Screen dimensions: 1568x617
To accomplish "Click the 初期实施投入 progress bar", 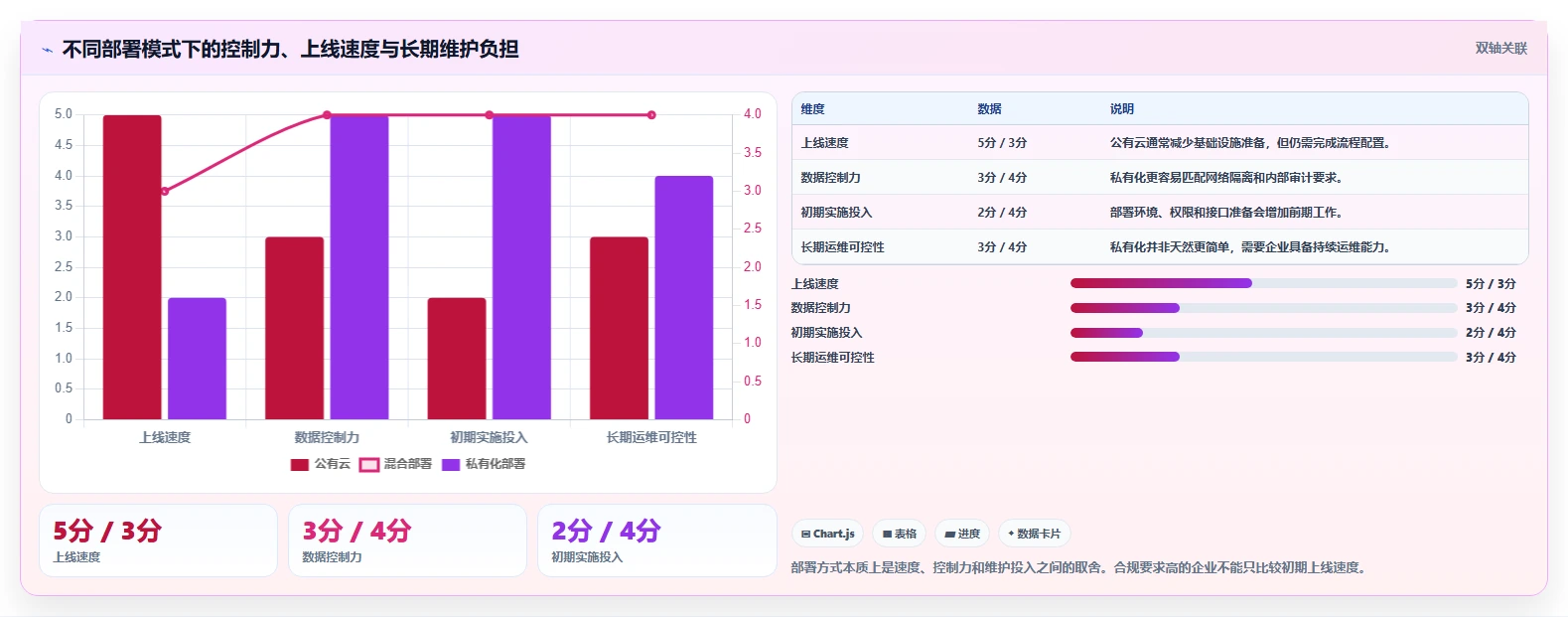I will (x=1263, y=333).
